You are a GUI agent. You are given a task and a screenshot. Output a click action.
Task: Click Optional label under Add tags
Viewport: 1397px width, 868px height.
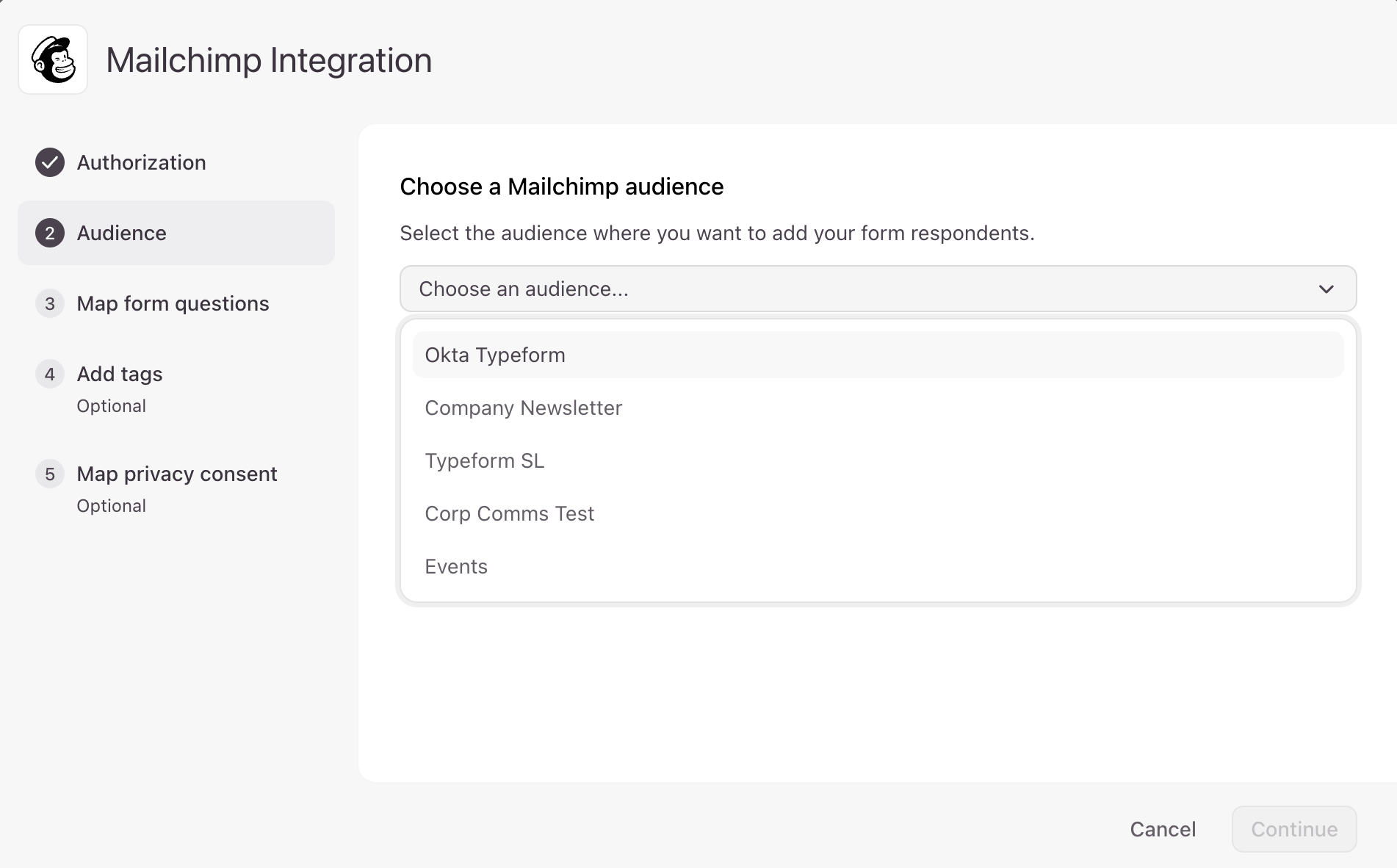pos(111,406)
